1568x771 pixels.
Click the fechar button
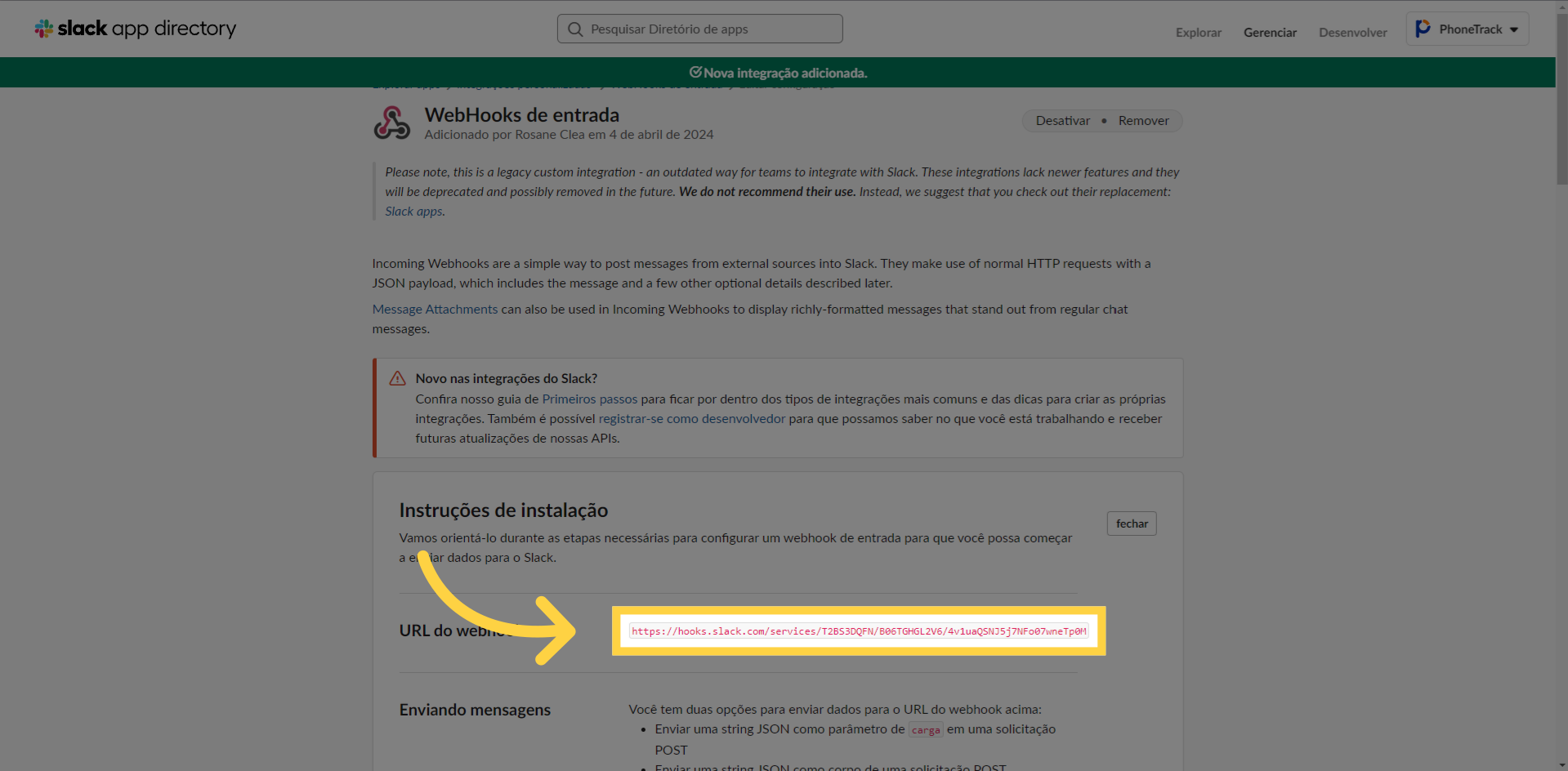click(1132, 524)
